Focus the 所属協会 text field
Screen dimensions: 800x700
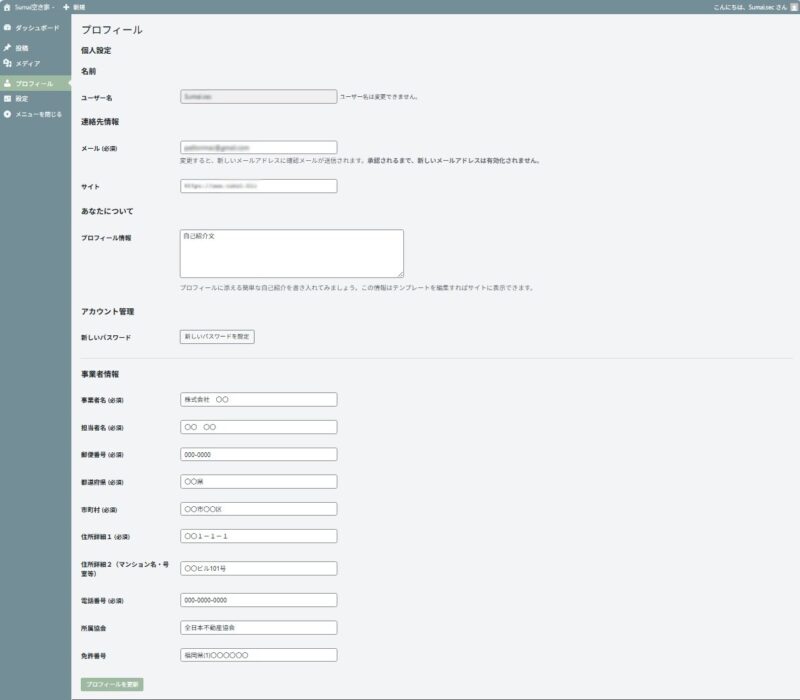pyautogui.click(x=258, y=628)
